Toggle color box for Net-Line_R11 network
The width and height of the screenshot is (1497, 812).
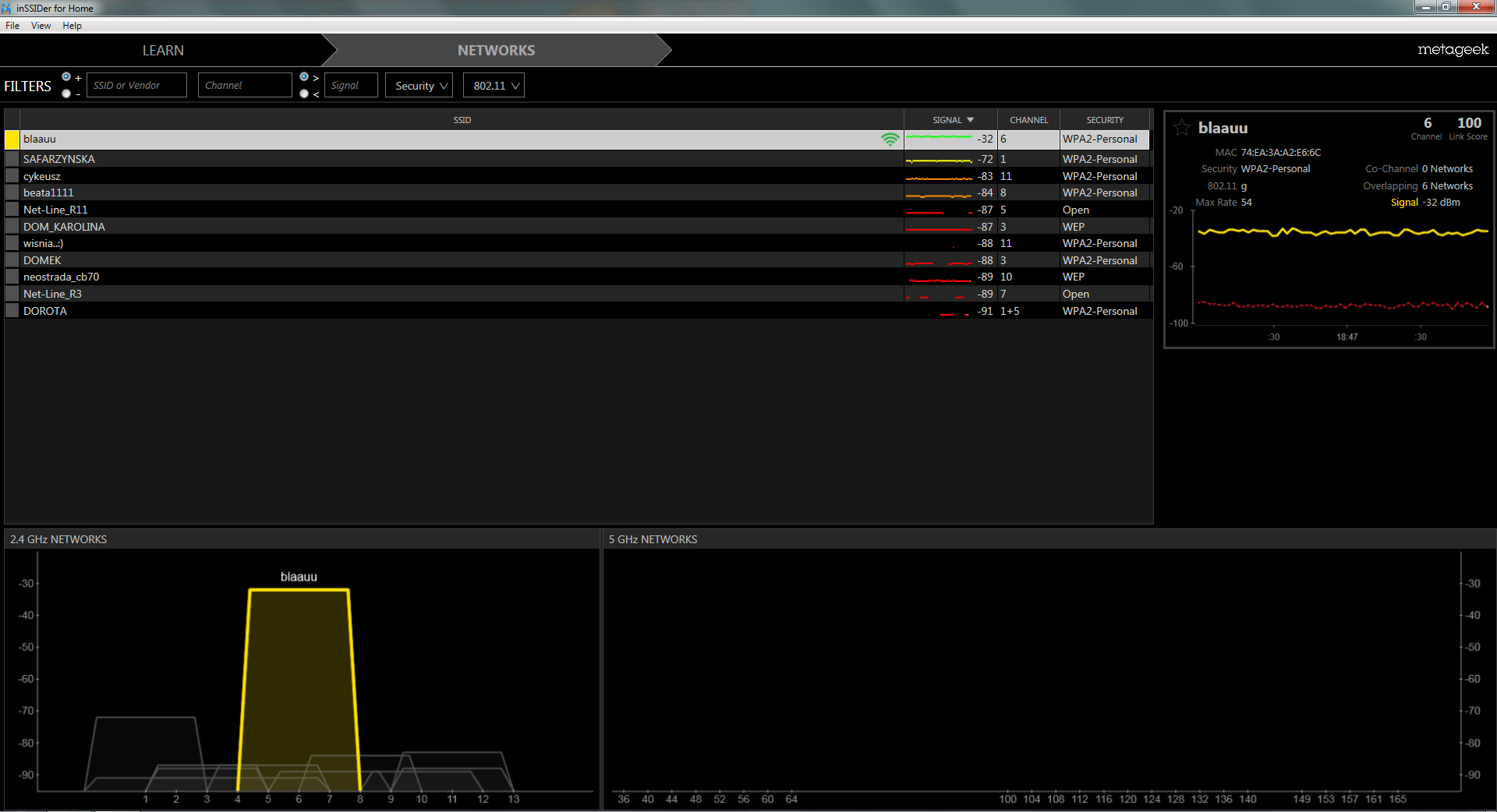[x=12, y=210]
